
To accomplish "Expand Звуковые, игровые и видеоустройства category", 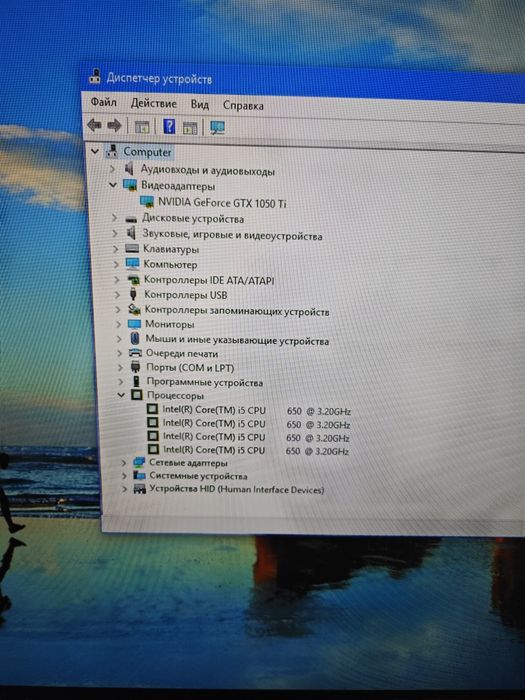I will coord(115,233).
